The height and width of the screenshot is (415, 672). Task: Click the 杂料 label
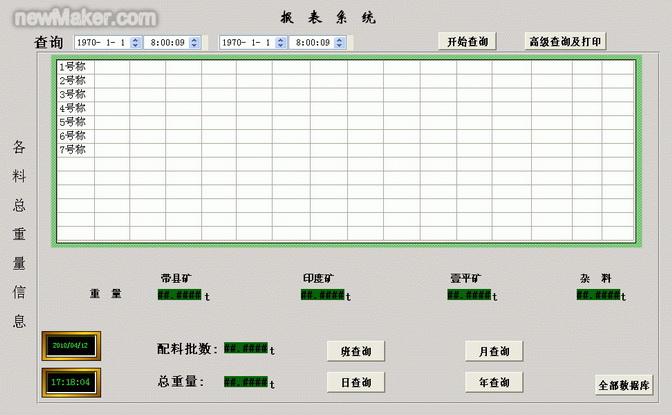(x=596, y=279)
